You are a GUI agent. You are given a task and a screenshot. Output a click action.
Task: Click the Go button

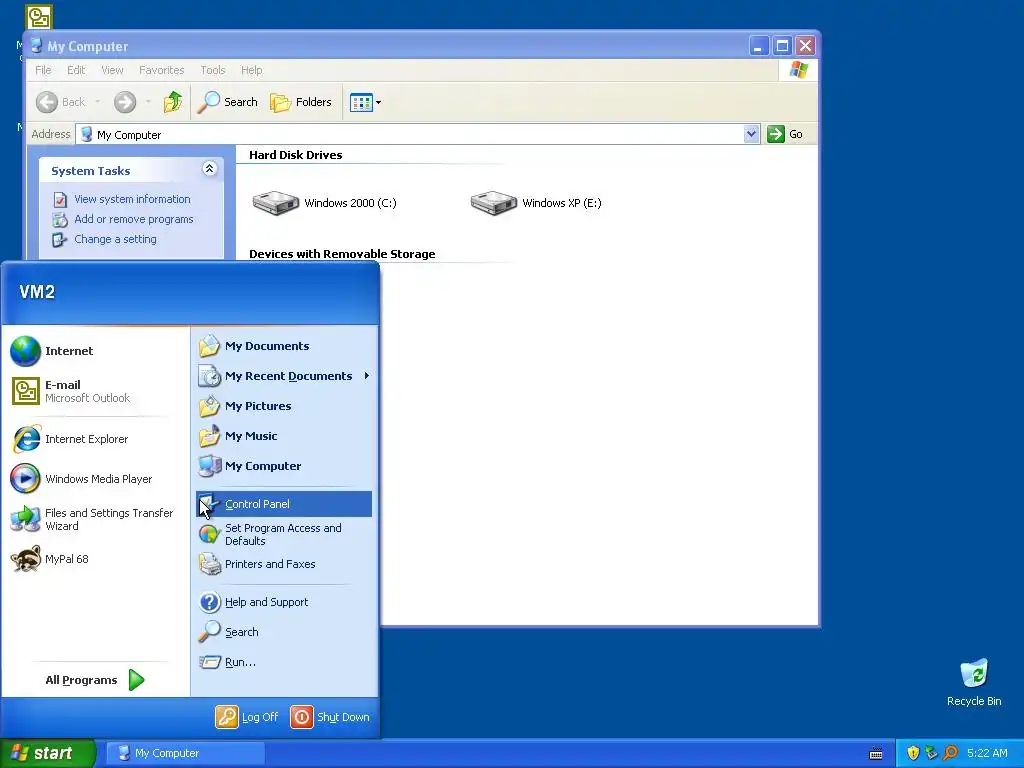click(786, 134)
